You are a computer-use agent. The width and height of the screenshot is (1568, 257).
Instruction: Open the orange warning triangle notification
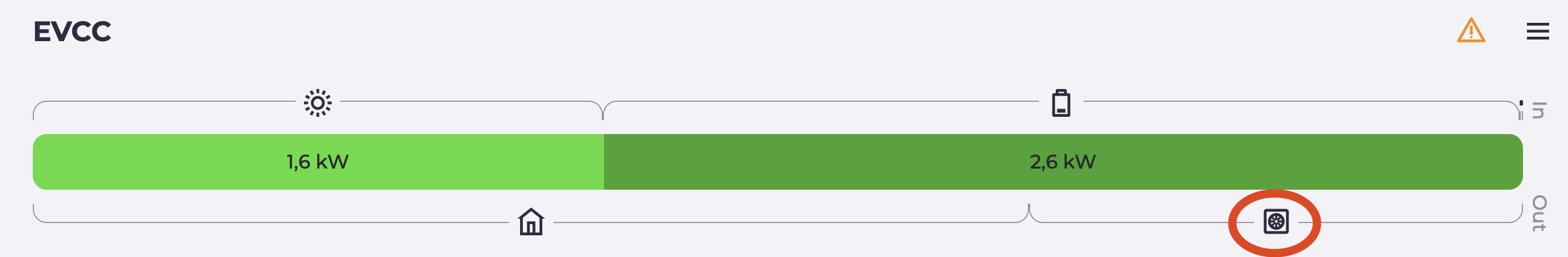[1471, 31]
